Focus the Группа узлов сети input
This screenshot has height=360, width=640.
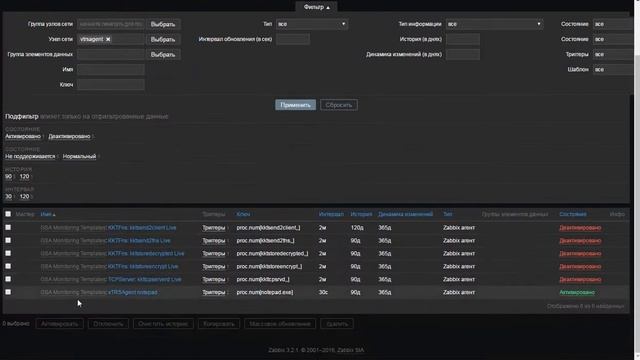[111, 24]
